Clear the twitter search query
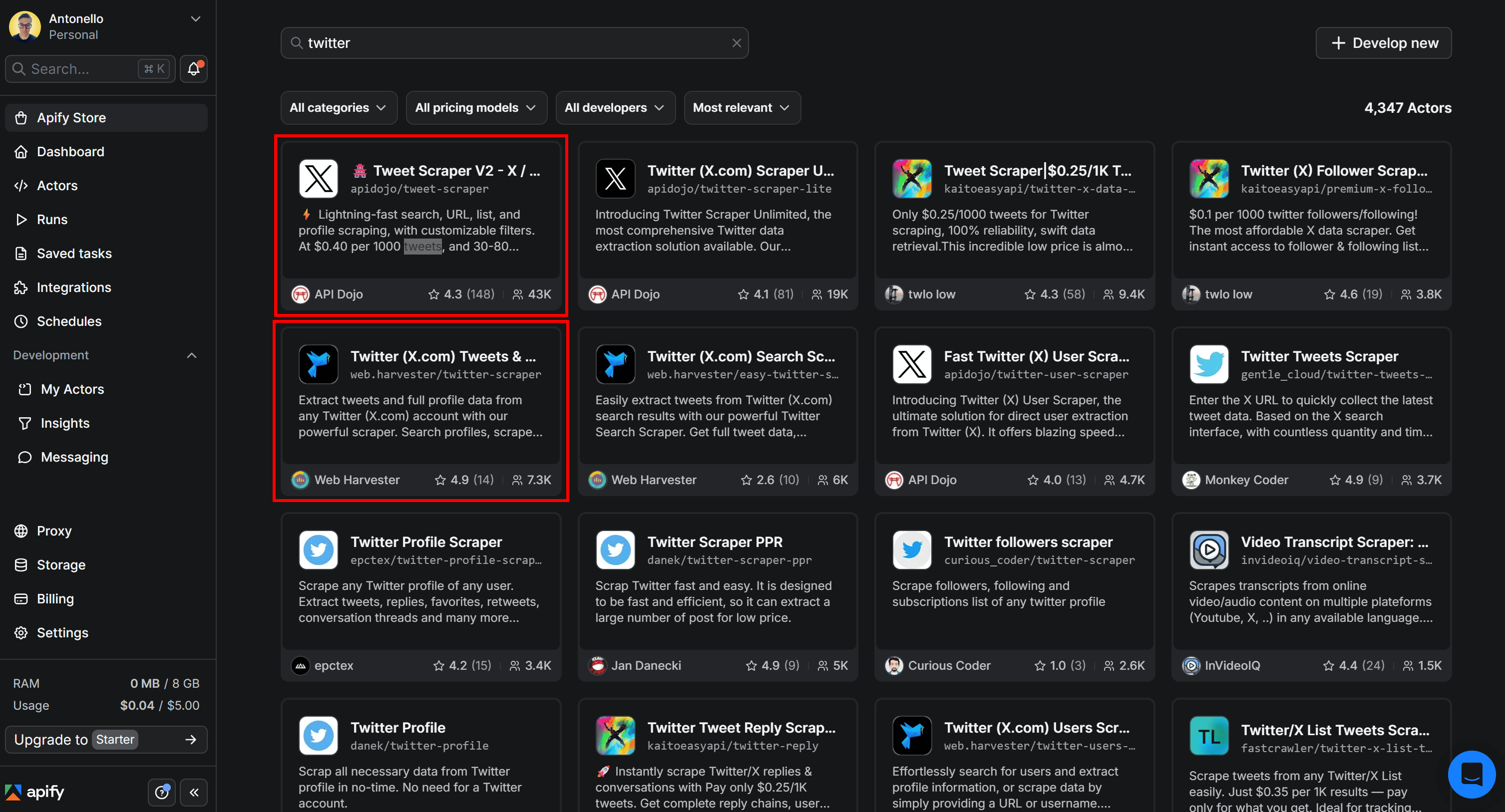This screenshot has height=812, width=1505. pyautogui.click(x=736, y=42)
